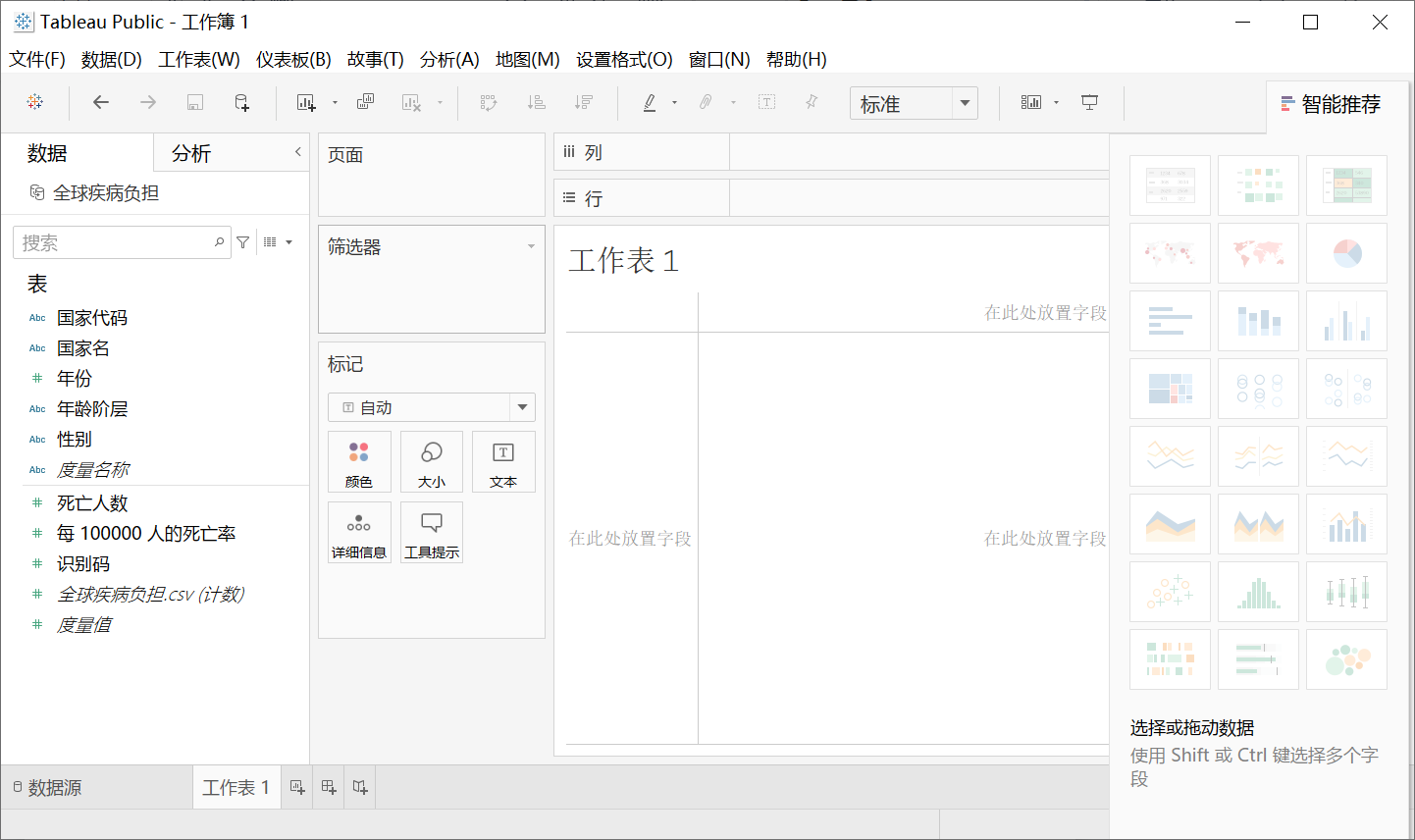
Task: Click the Color button in Marks card
Action: pos(359,461)
